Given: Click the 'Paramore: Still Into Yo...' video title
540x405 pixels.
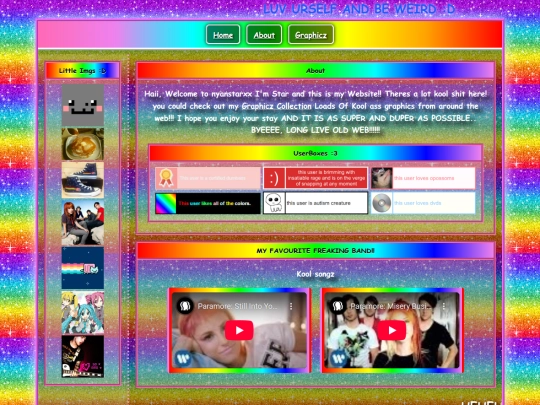Looking at the screenshot, I should tap(238, 306).
